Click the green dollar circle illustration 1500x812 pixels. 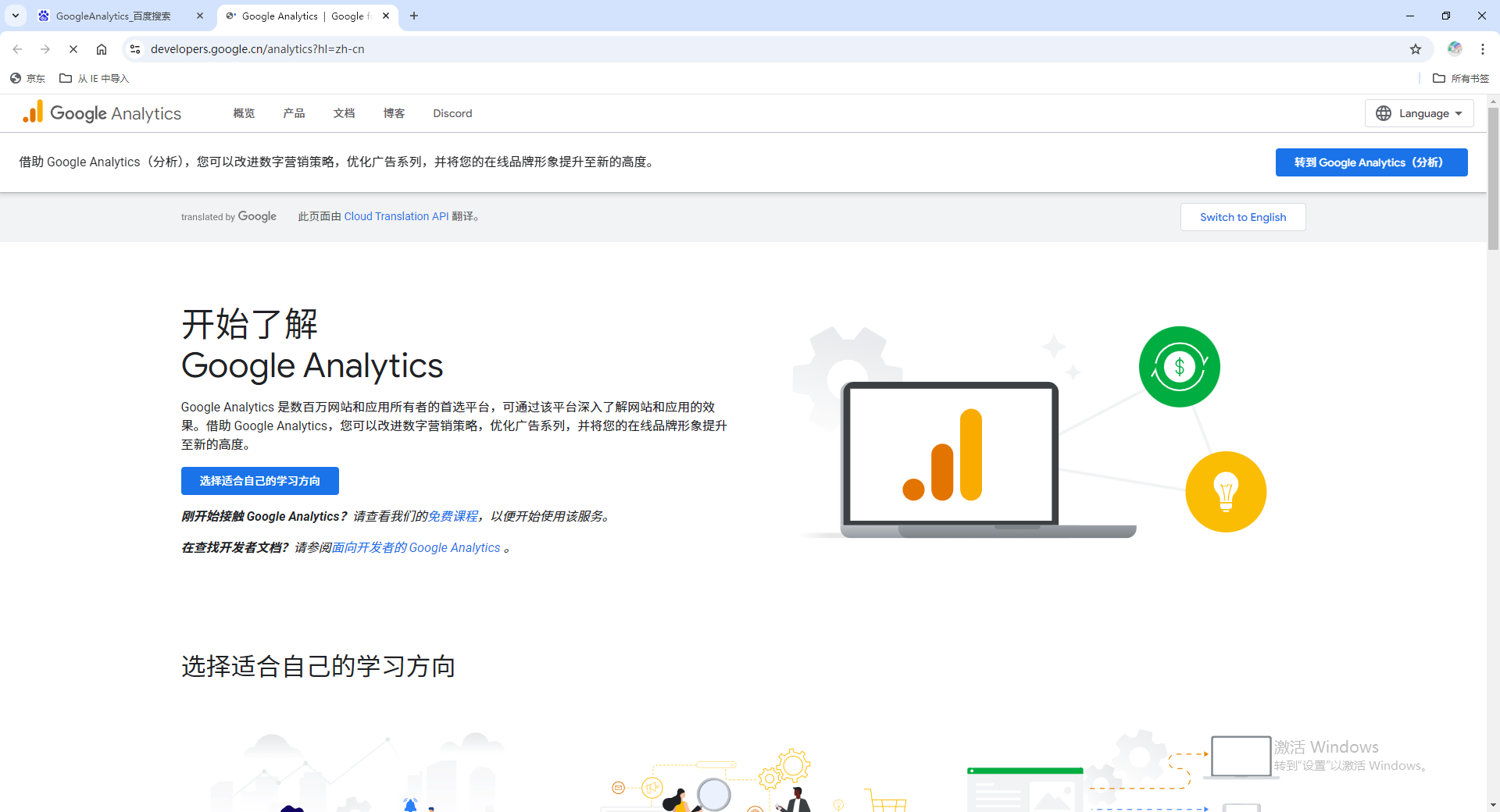pyautogui.click(x=1179, y=366)
